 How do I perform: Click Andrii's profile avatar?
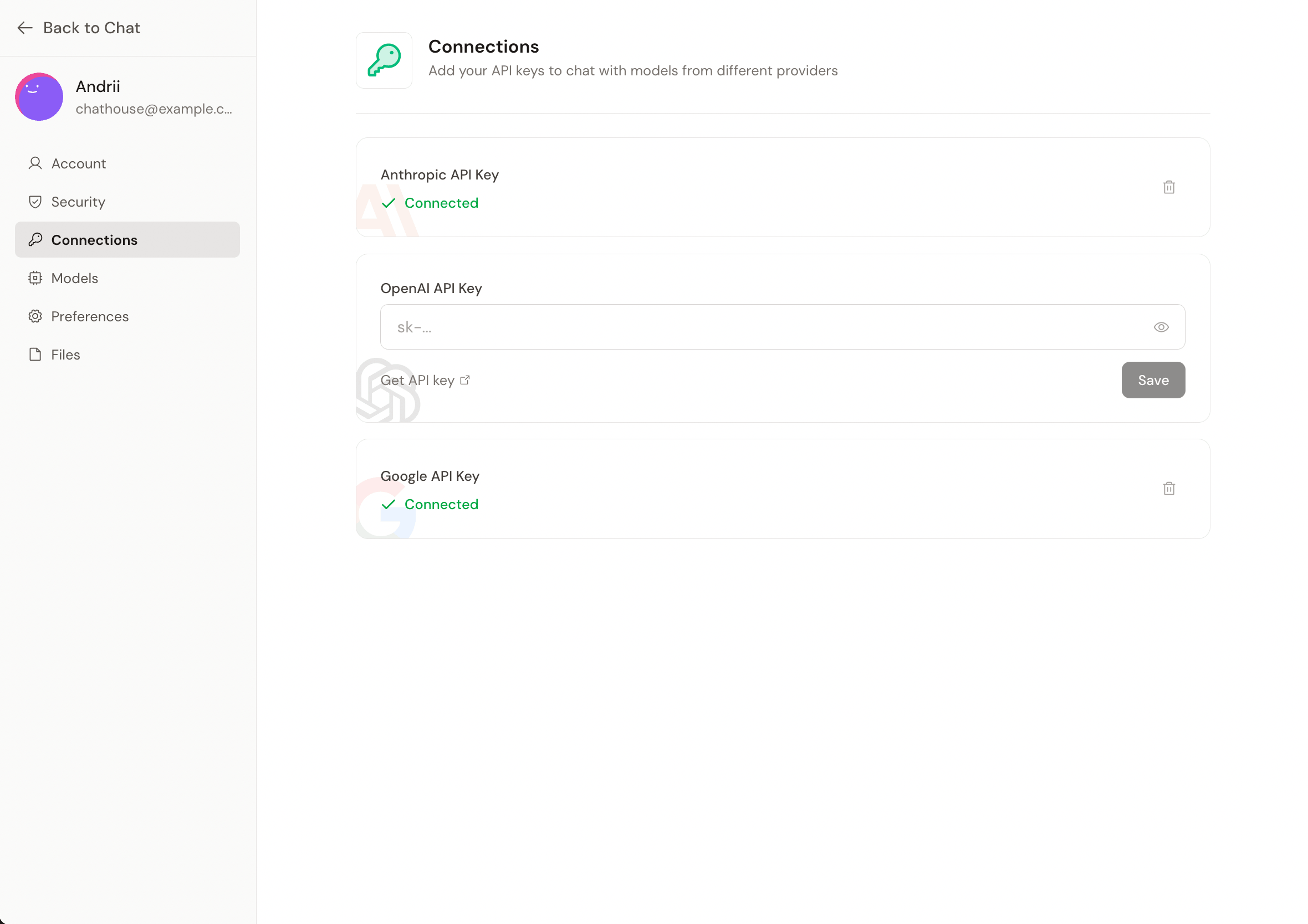pyautogui.click(x=39, y=97)
